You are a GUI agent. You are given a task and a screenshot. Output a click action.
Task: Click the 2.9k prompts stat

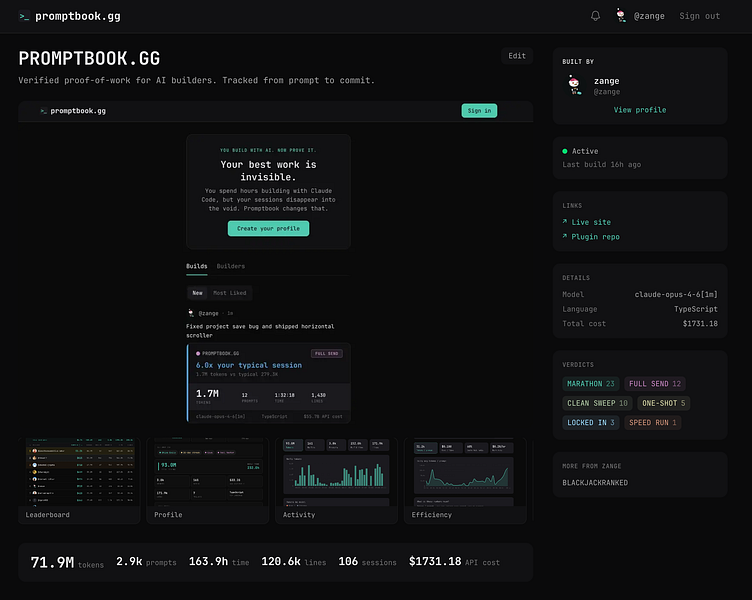point(146,562)
